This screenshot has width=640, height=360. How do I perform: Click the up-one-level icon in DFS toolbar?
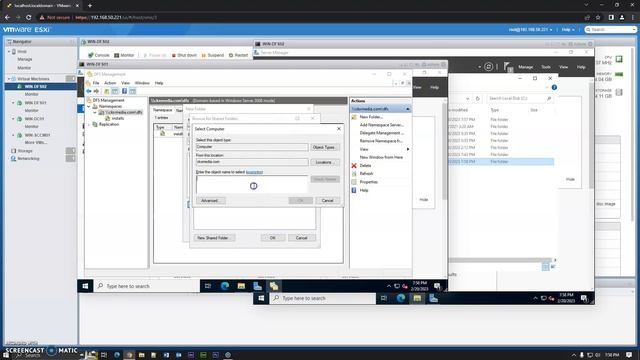pyautogui.click(x=107, y=91)
